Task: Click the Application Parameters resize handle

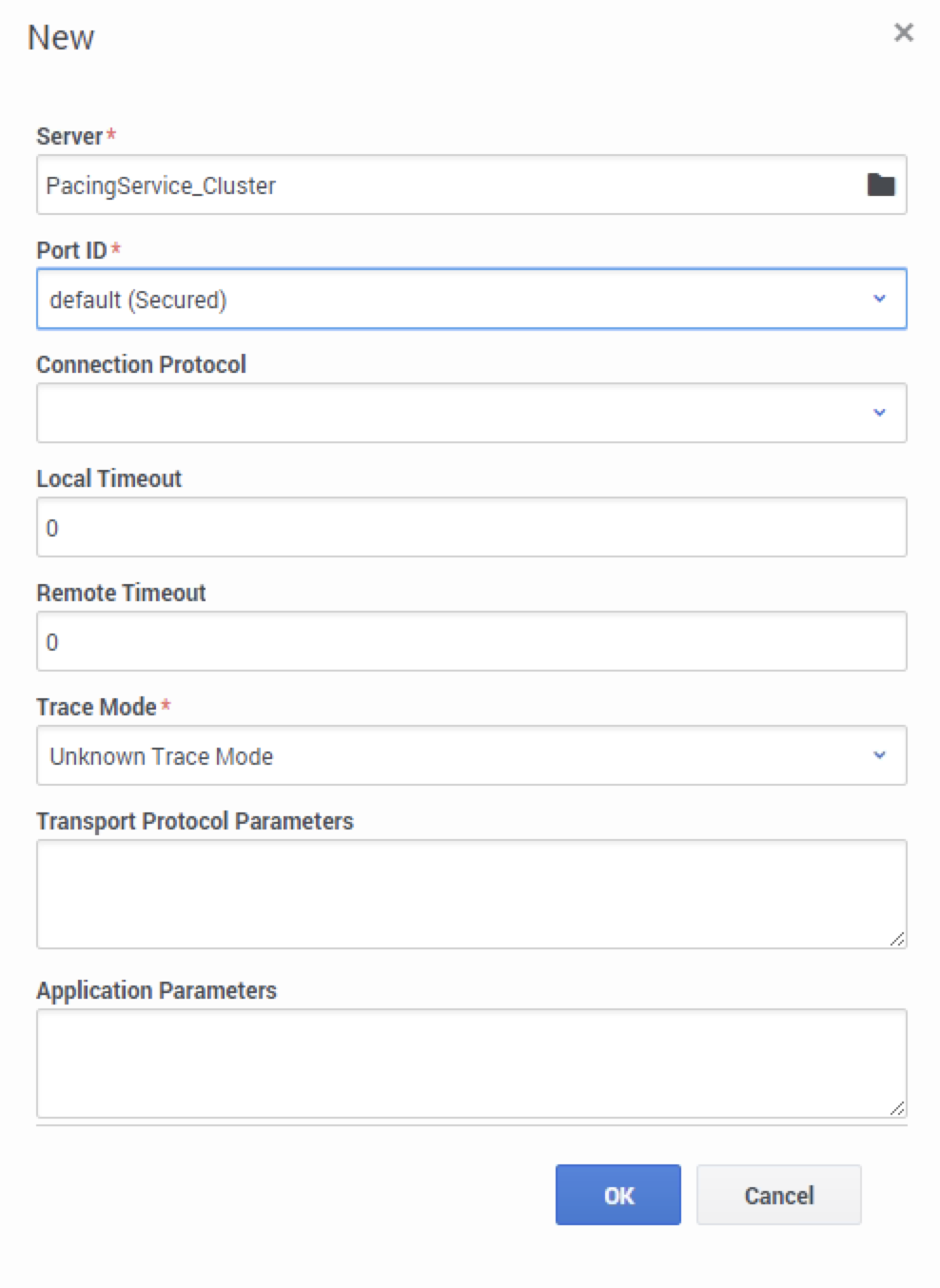Action: [x=896, y=1108]
